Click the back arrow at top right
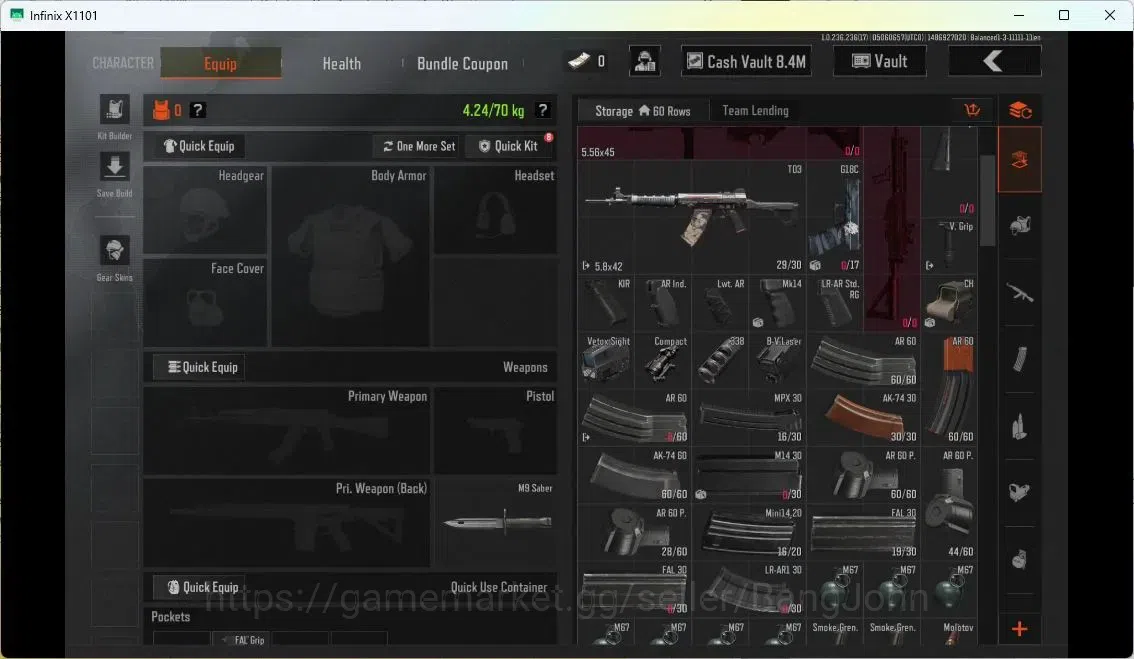 [994, 61]
